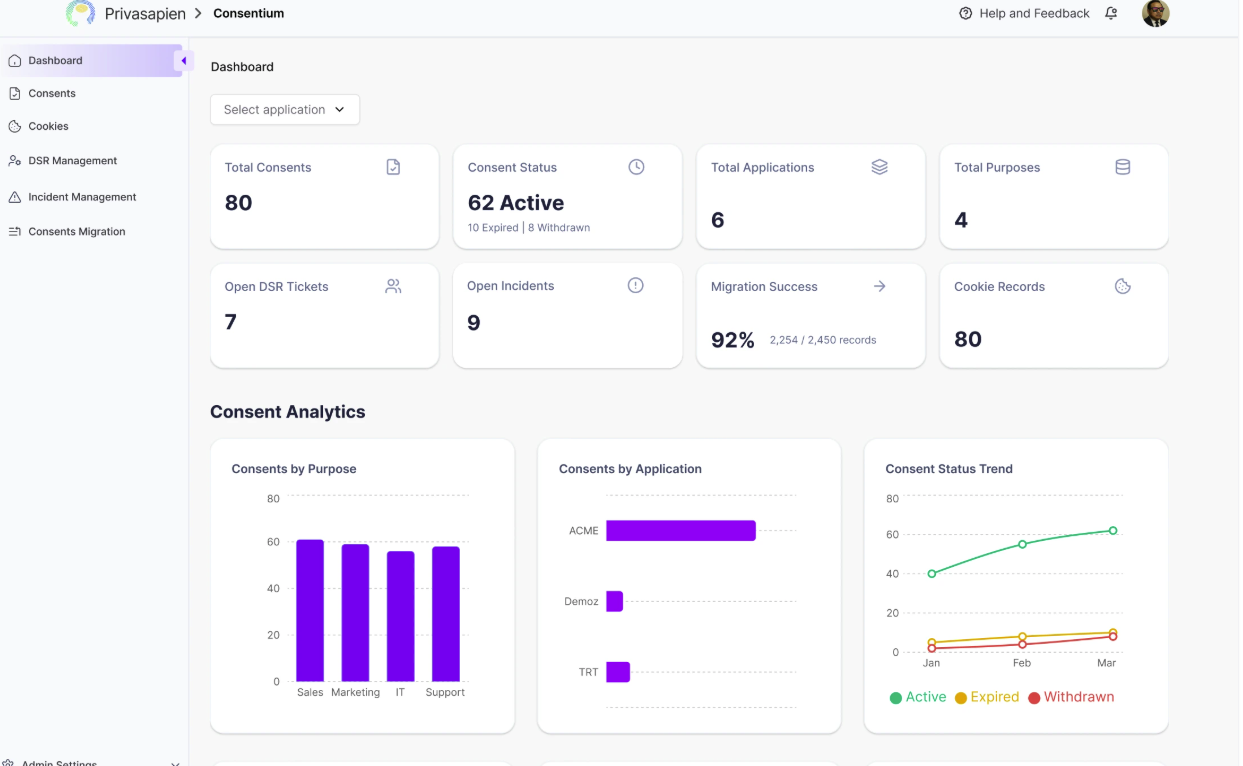Click the Jan point on the Active trend line

click(x=932, y=574)
